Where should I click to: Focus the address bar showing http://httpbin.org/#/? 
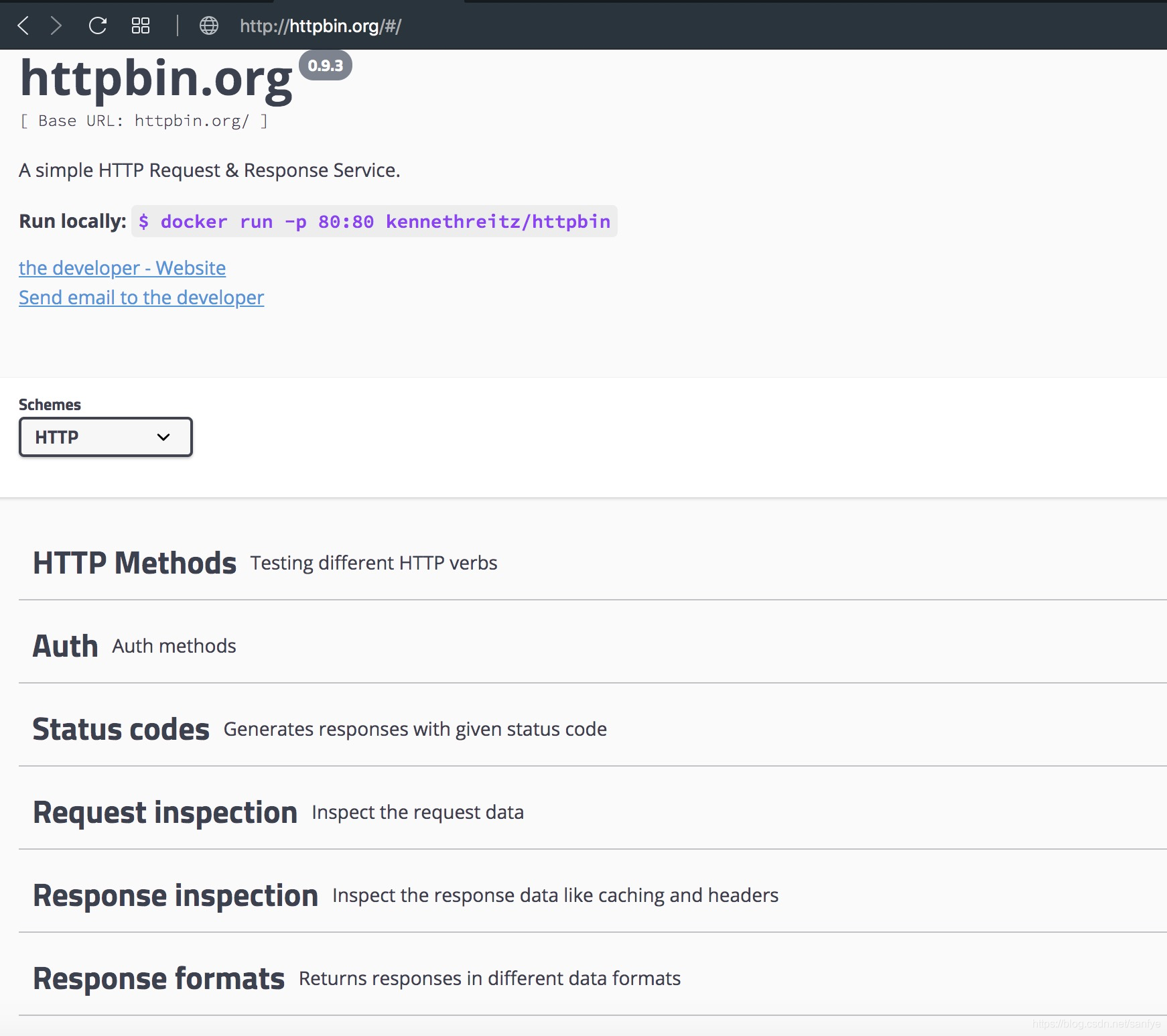[320, 26]
